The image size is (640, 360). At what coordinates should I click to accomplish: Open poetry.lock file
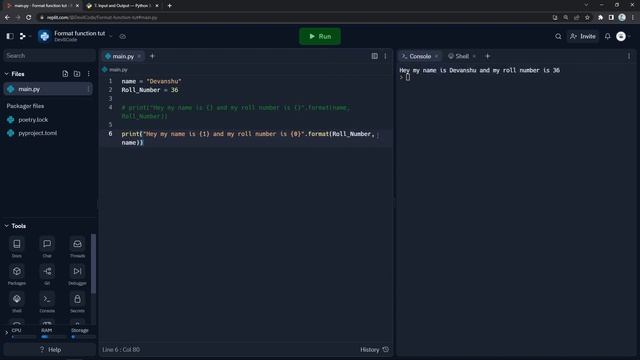[33, 120]
